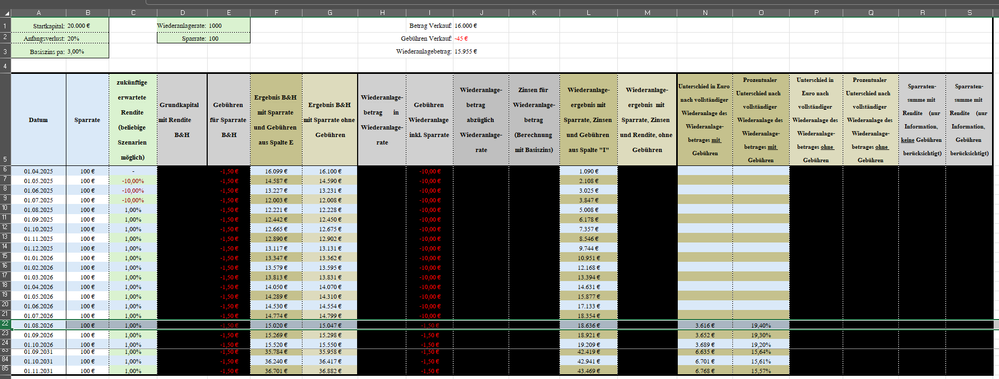
Task: Select column L header
Action: pyautogui.click(x=589, y=13)
